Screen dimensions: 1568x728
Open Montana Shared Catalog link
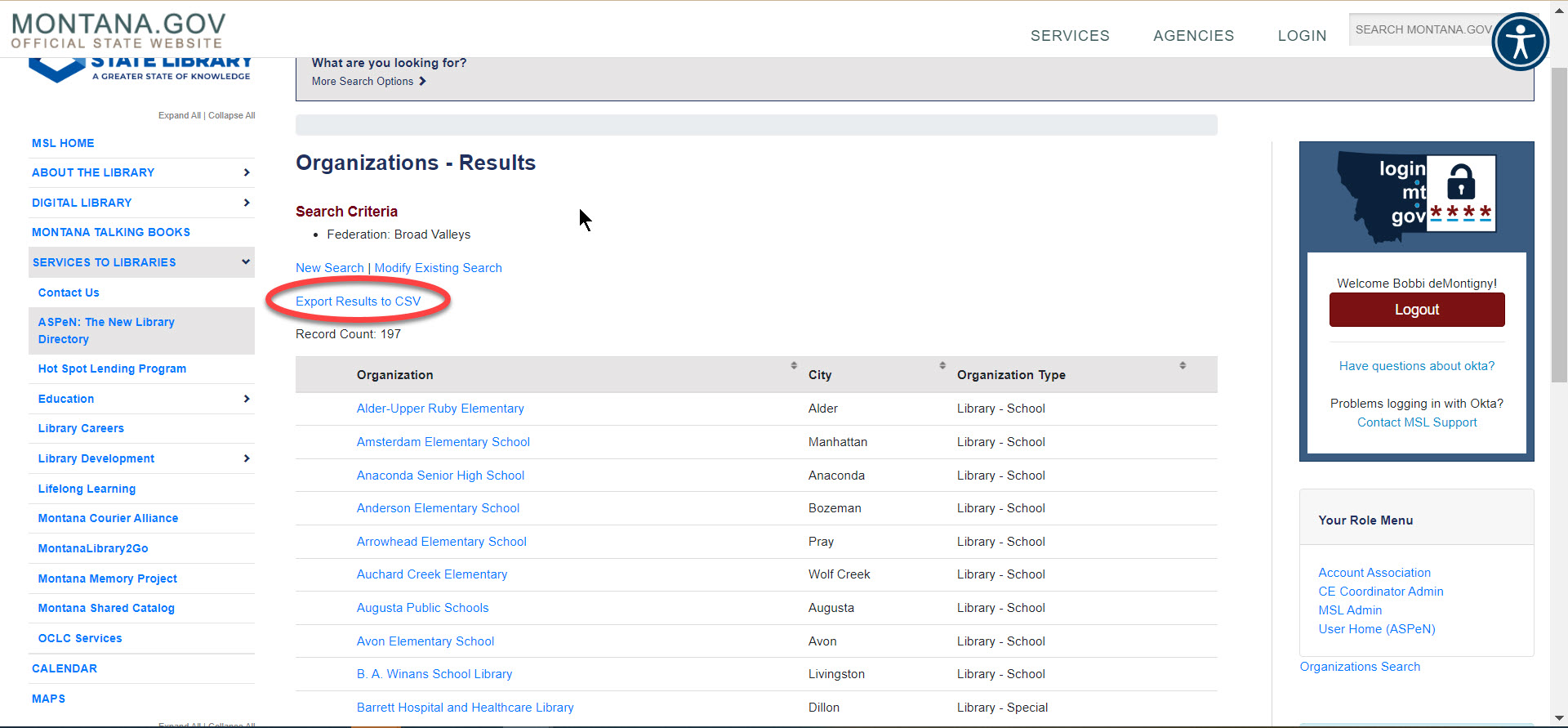pos(106,608)
